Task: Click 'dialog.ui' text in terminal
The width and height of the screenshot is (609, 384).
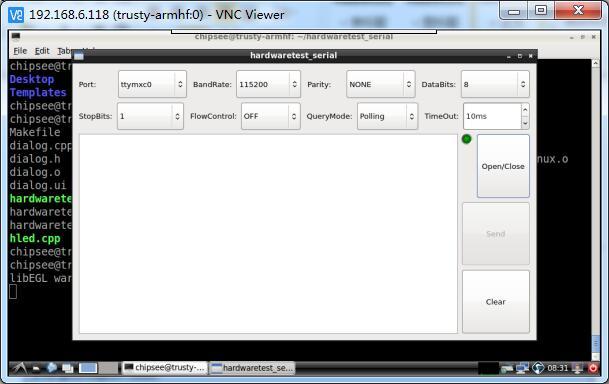Action: coord(38,185)
